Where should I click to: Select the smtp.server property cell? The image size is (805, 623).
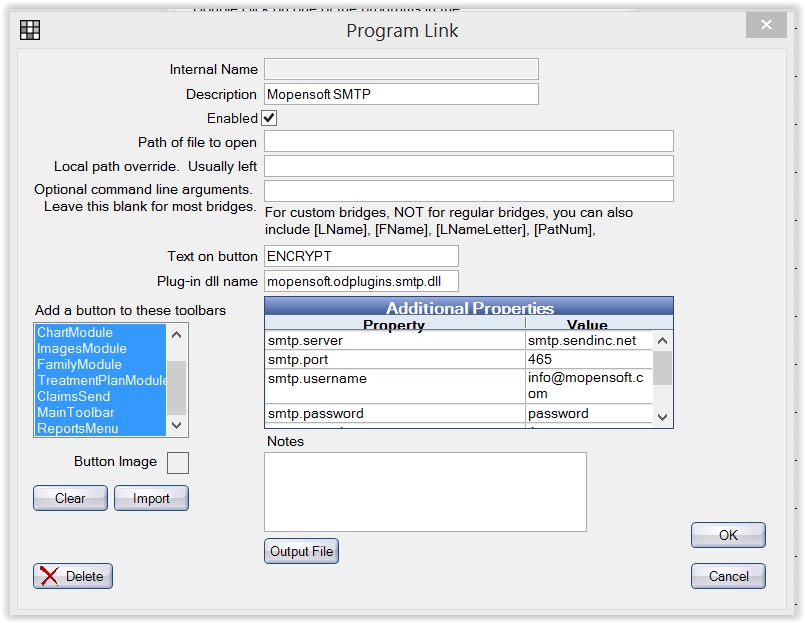(395, 341)
